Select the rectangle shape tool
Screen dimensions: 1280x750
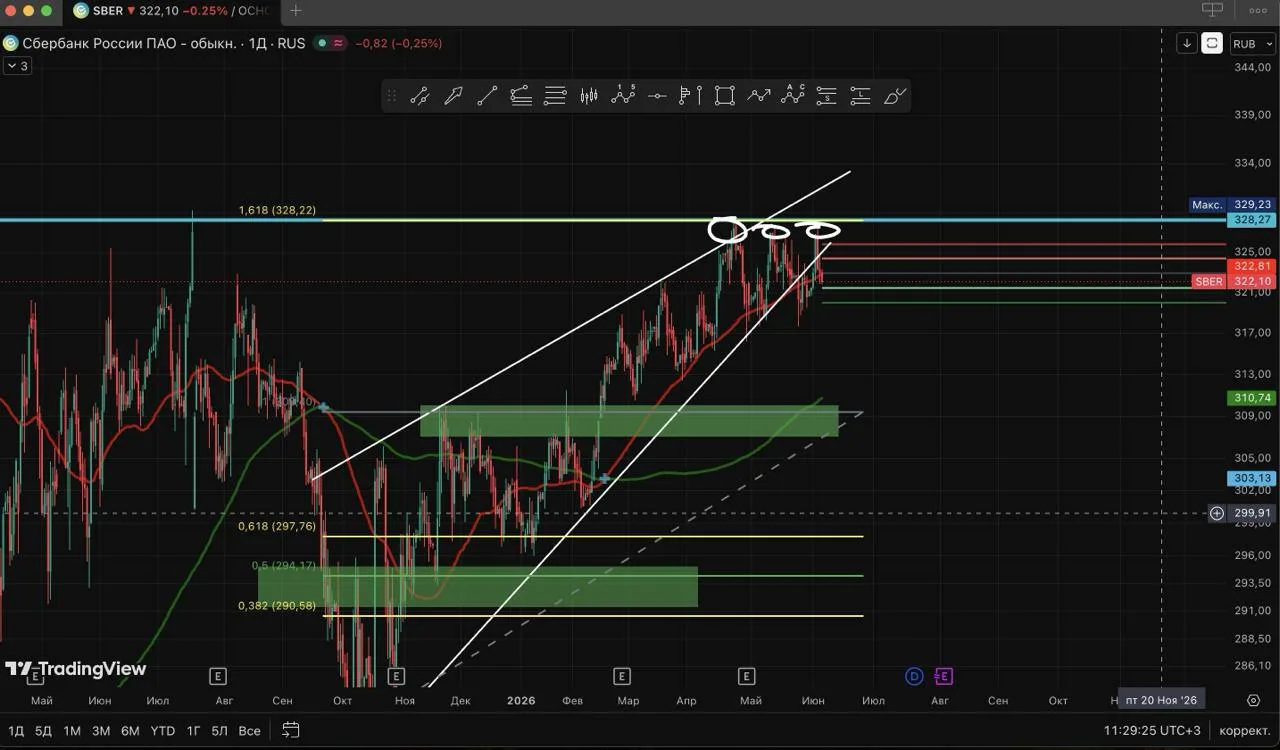(x=725, y=96)
